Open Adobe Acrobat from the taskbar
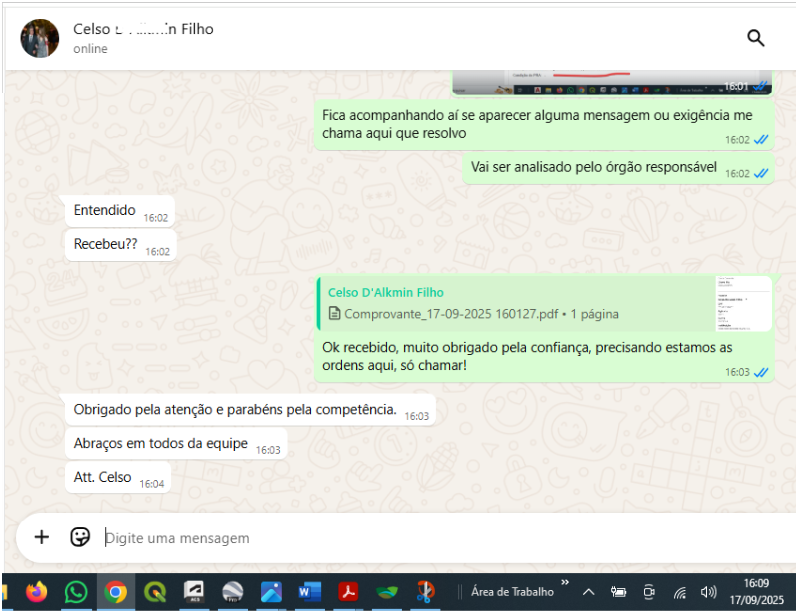Screen dimensions: 798x613 348,592
